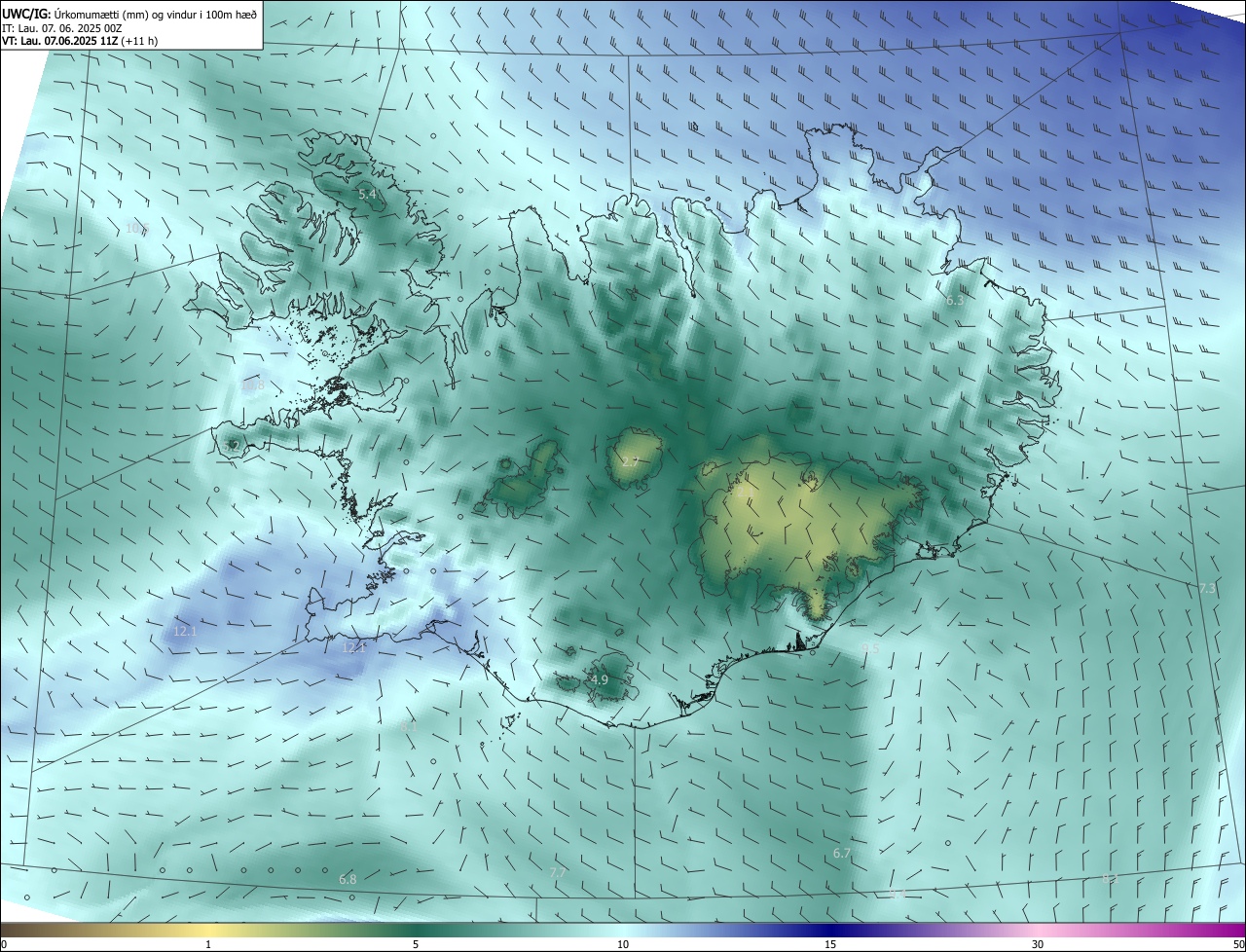Click the 5 tick on the color scale
1246x952 pixels.
point(416,944)
